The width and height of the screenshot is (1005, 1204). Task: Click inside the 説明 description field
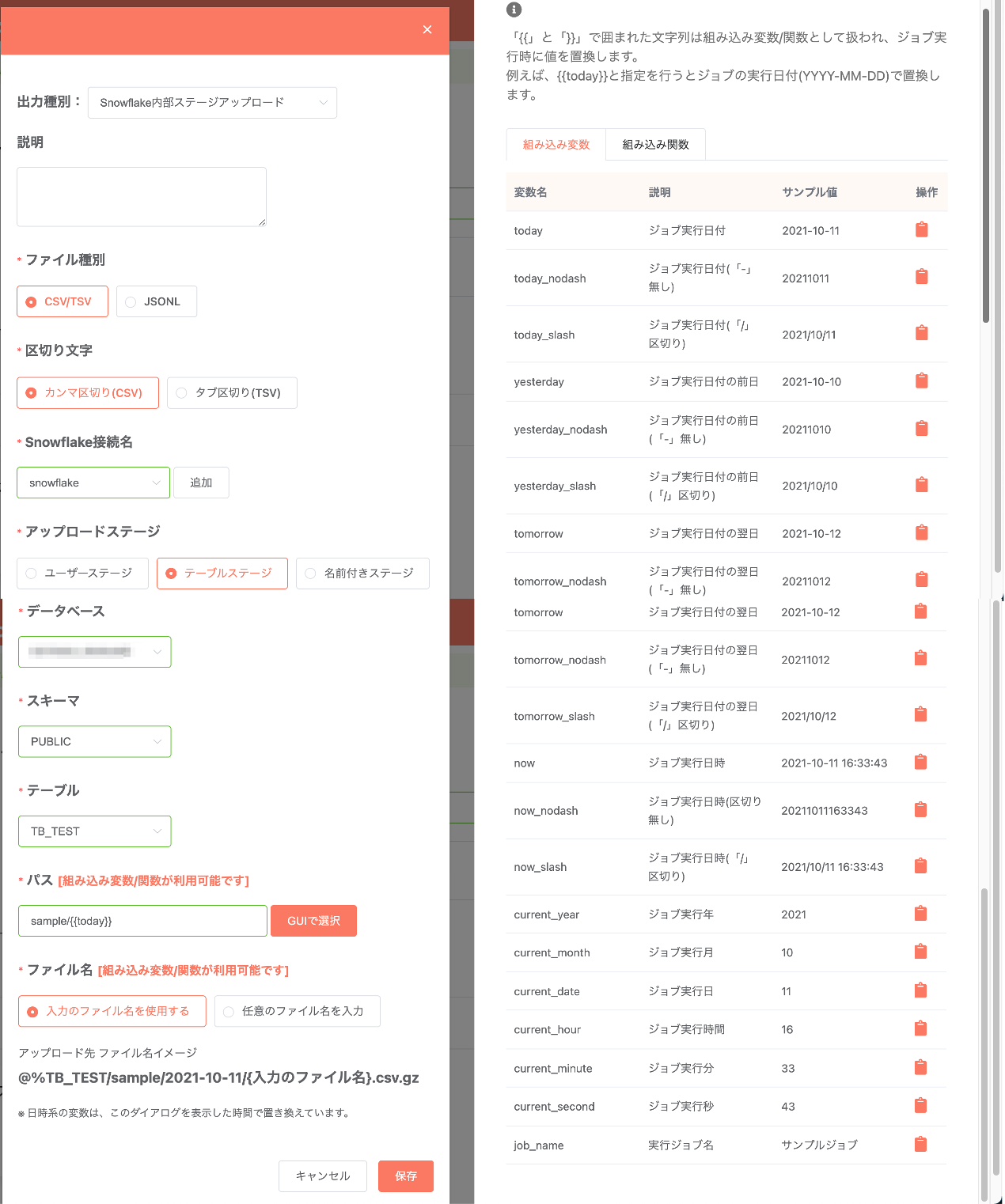pyautogui.click(x=141, y=196)
